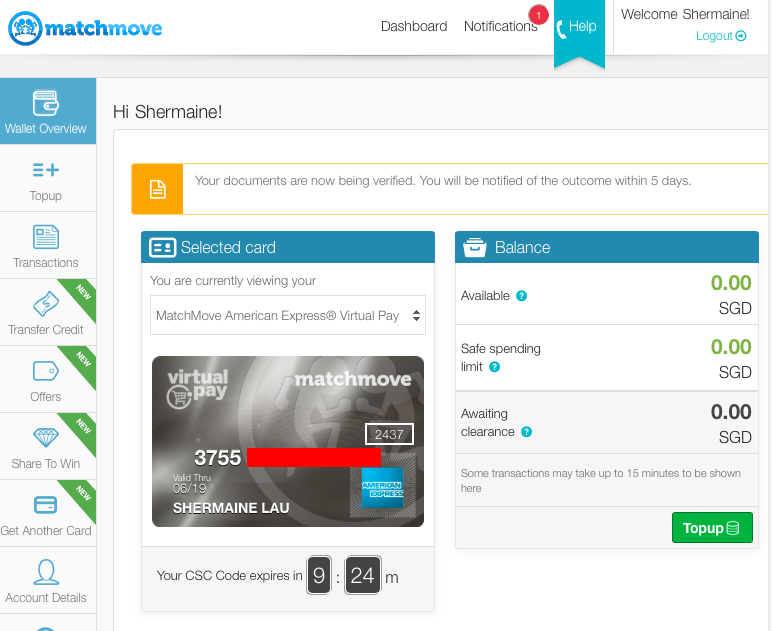Read the documents being verified notice
772x631 pixels.
click(x=443, y=181)
